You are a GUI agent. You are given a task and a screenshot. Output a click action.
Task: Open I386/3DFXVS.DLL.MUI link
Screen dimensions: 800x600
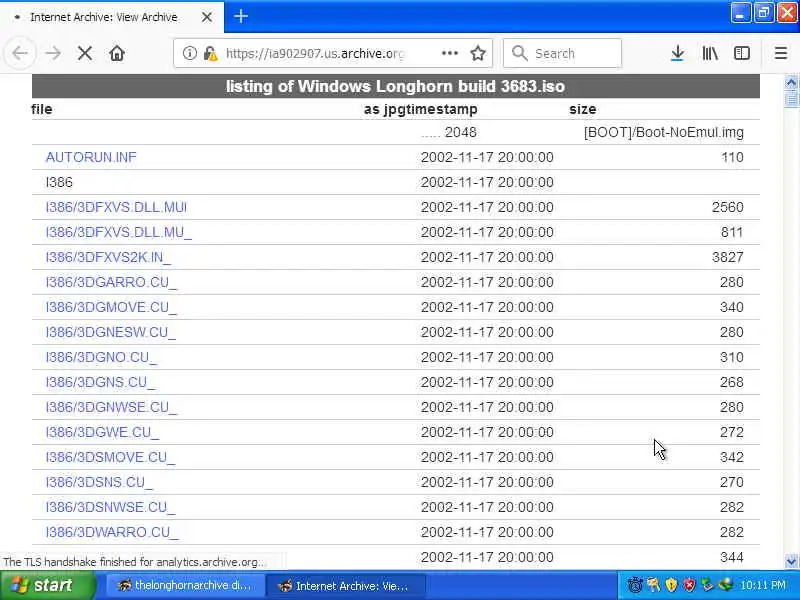[x=116, y=207]
